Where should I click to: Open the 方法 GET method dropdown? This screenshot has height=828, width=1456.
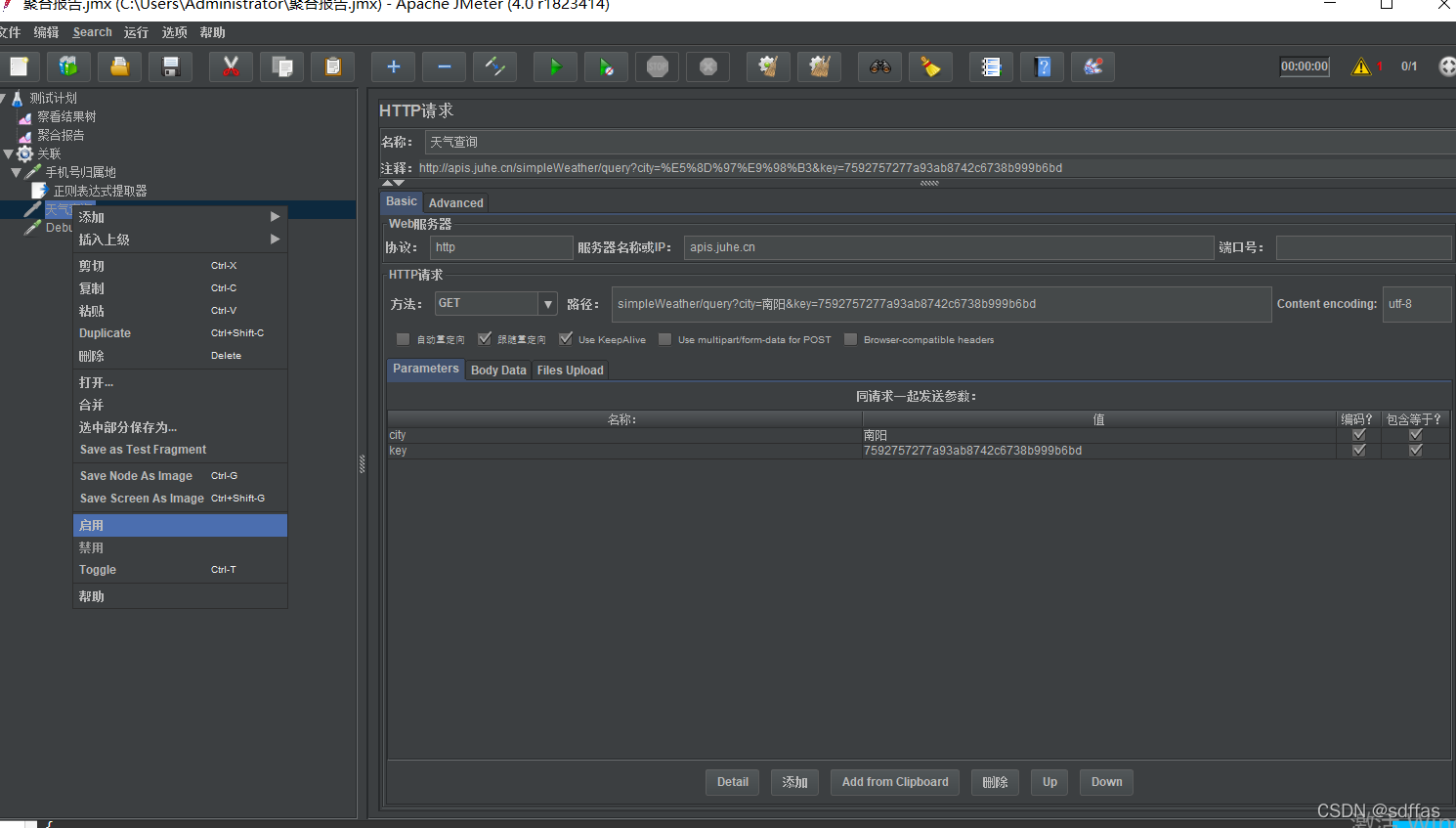pyautogui.click(x=548, y=304)
